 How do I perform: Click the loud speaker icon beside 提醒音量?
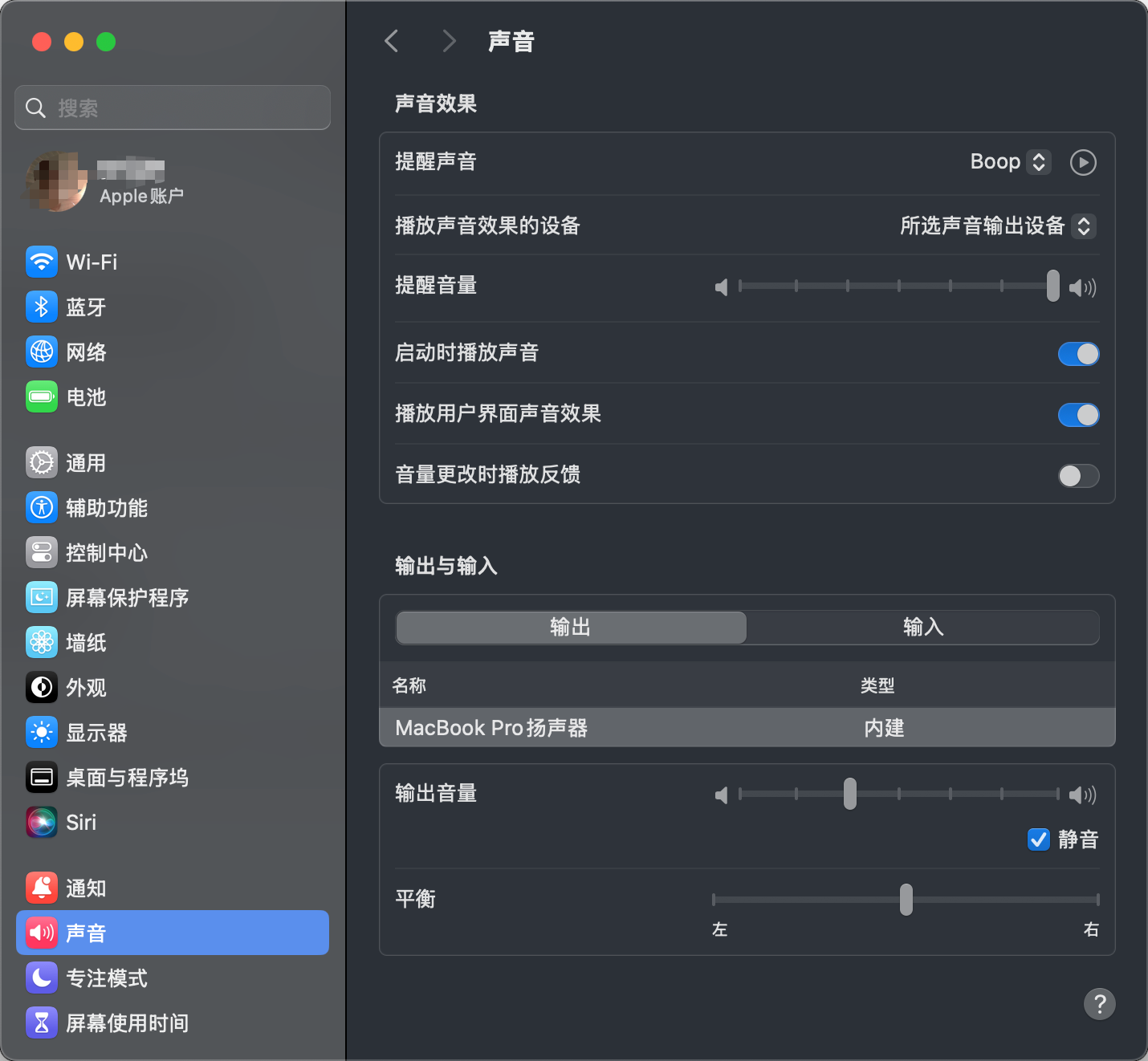pyautogui.click(x=1083, y=287)
